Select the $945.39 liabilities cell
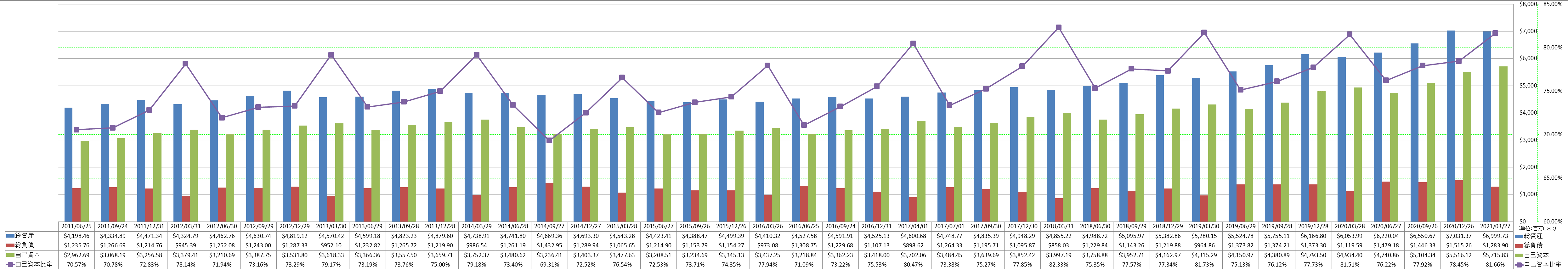Image resolution: width=1568 pixels, height=270 pixels. pos(186,245)
